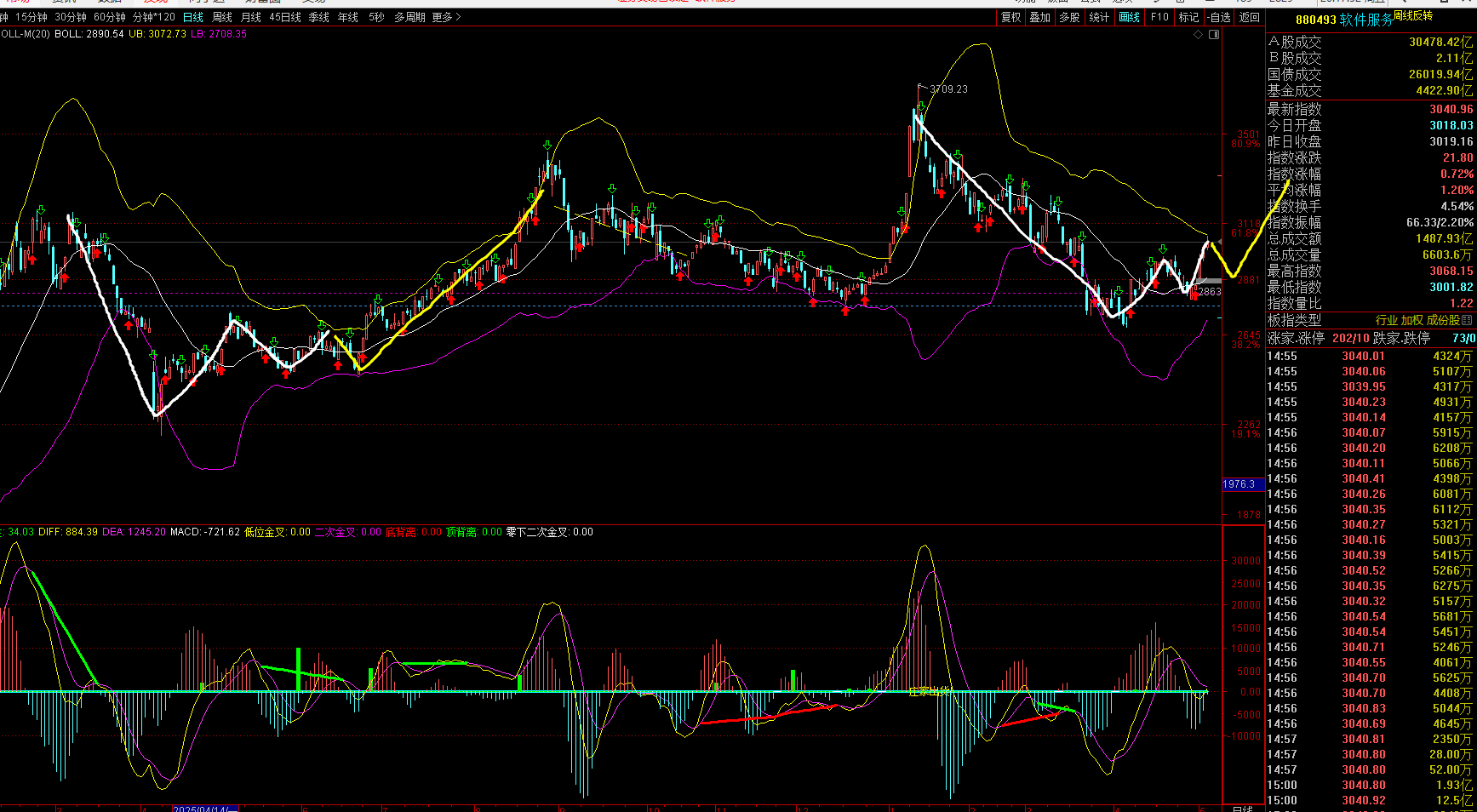The width and height of the screenshot is (1477, 812).
Task: Click the 跌家.跌停 value 73/0
Action: [1464, 338]
